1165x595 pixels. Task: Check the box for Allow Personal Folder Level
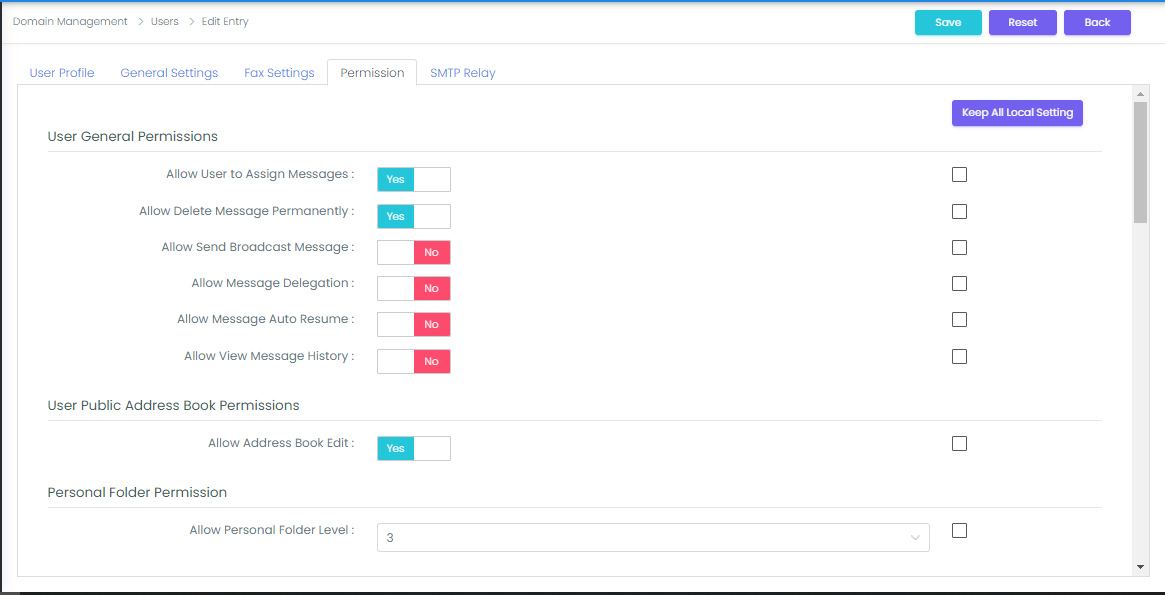(959, 530)
